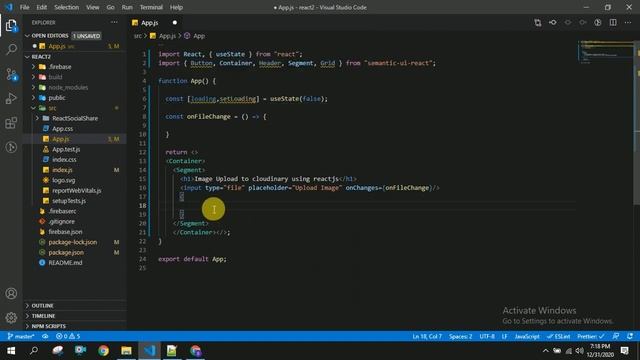Open the File menu
This screenshot has height=360, width=640.
(24, 7)
